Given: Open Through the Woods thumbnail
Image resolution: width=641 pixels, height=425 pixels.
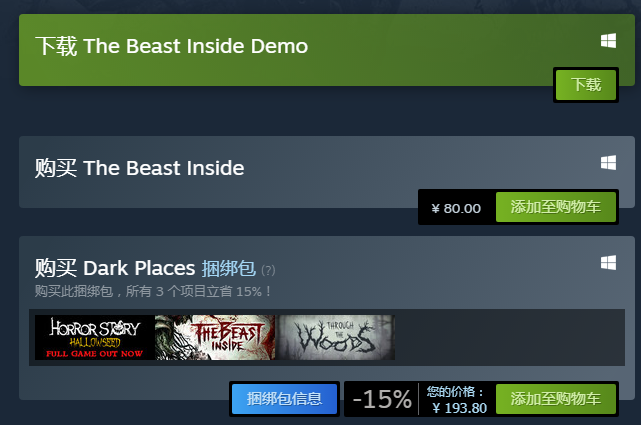Looking at the screenshot, I should 335,338.
